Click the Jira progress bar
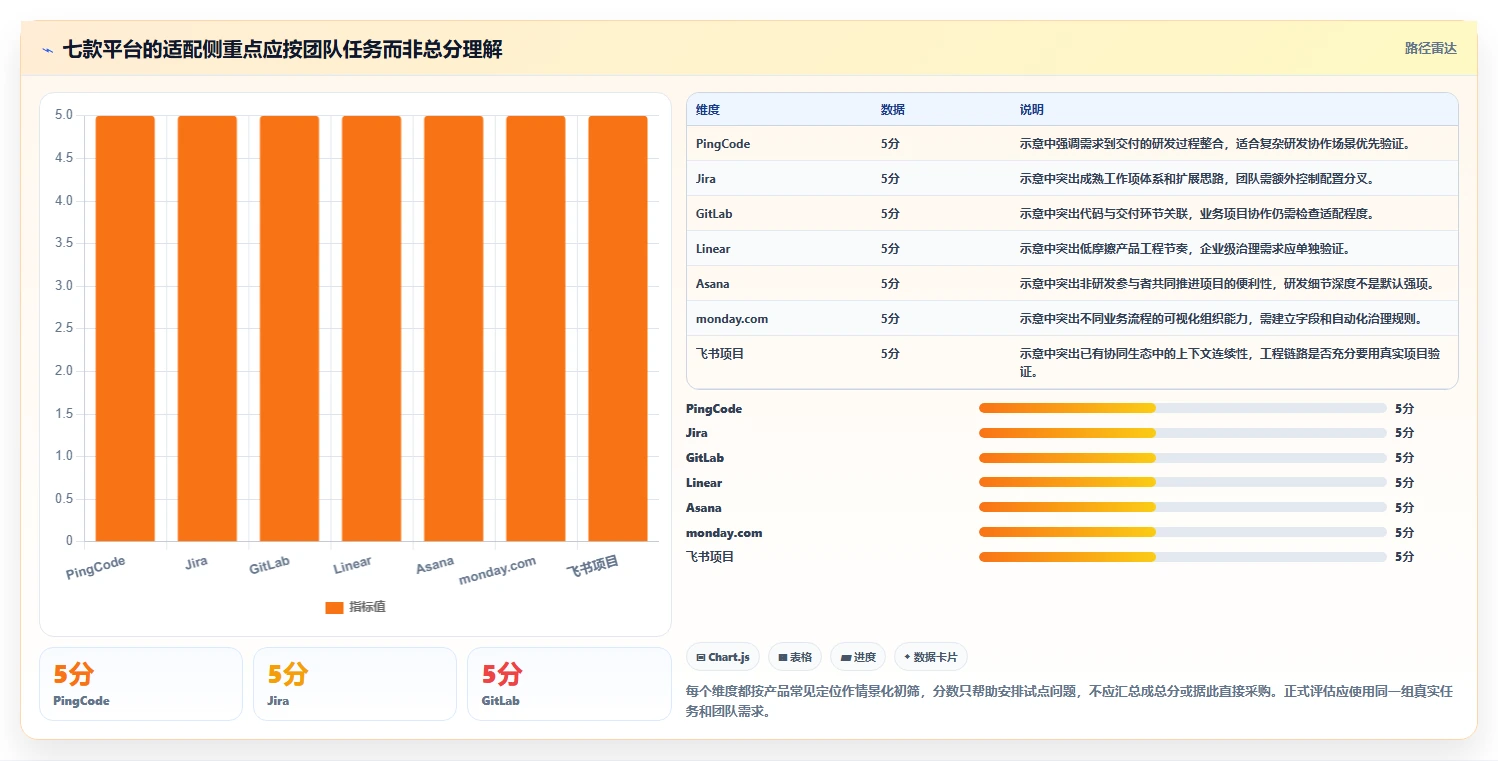 click(x=1183, y=433)
